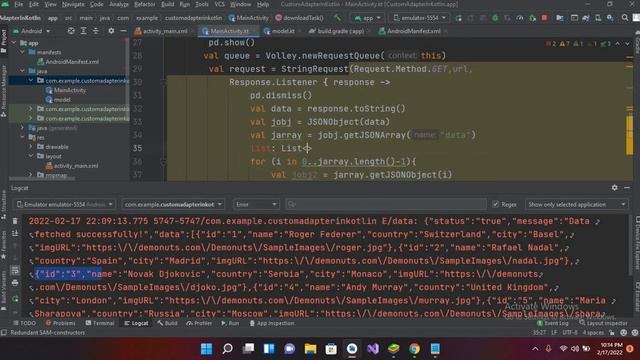Open the Event Log button
Screen dimensions: 640x360
coord(552,323)
